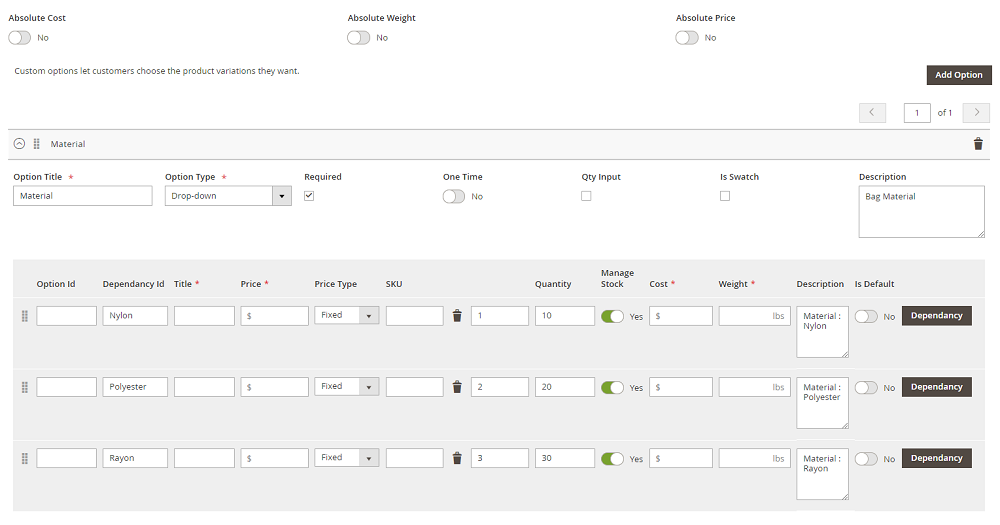This screenshot has width=1000, height=525.
Task: Click Dependancy button for Polyester row
Action: point(936,387)
